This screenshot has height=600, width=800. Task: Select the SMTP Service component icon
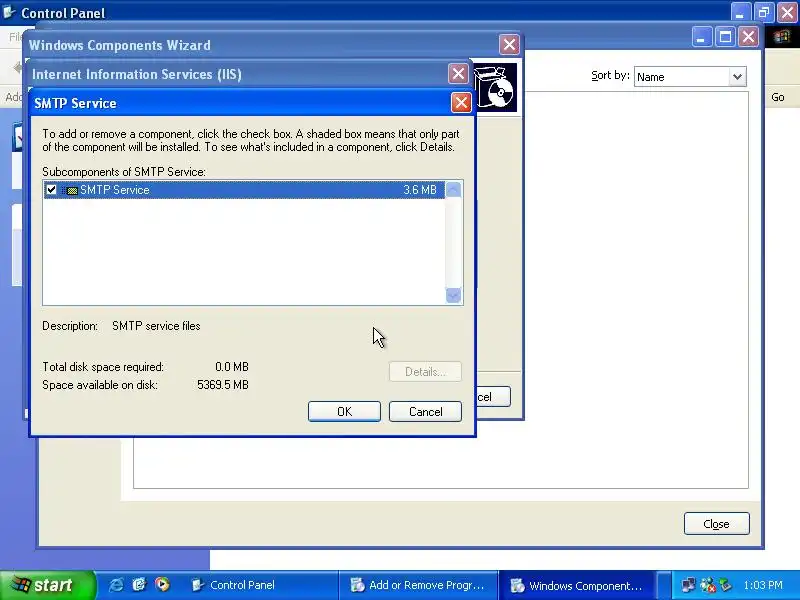coord(70,190)
